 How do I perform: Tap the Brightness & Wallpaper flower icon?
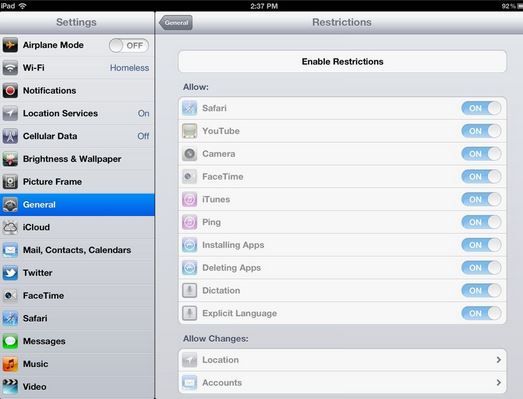tap(10, 159)
